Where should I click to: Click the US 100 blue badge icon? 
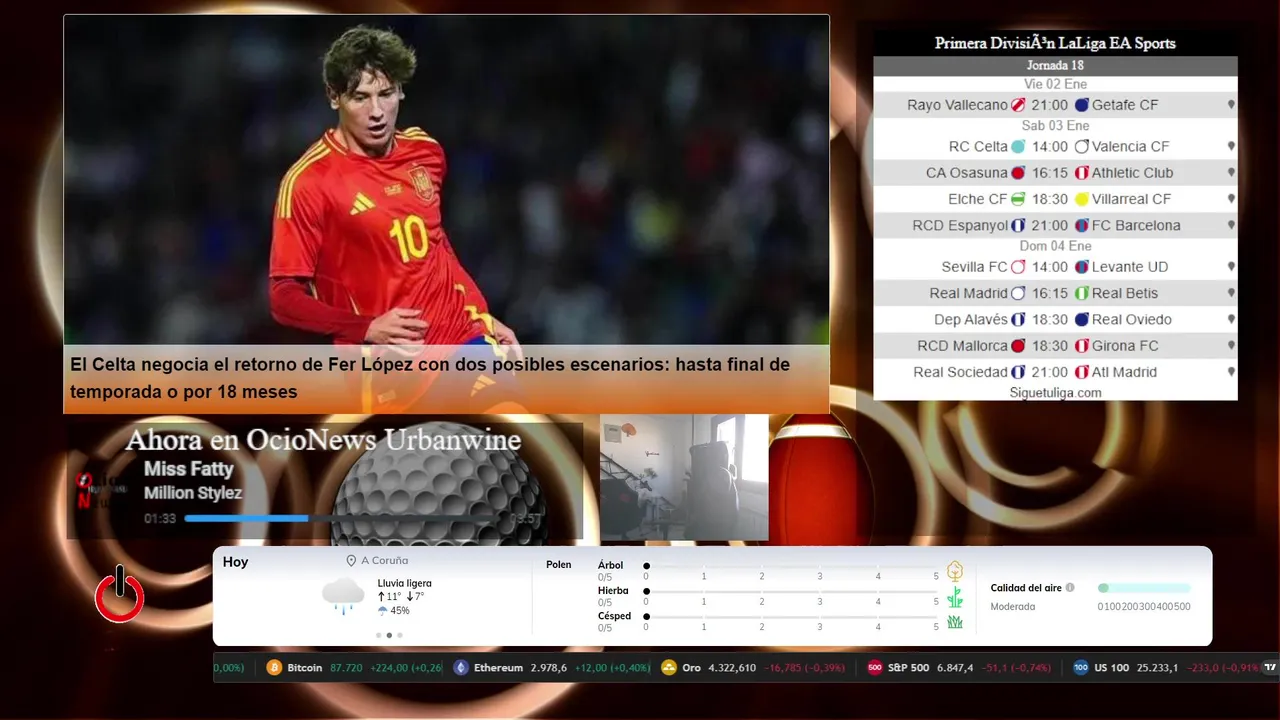(1081, 667)
